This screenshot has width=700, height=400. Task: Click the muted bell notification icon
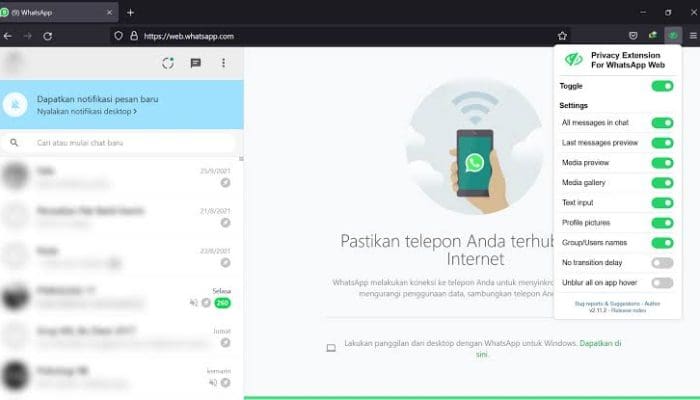(15, 105)
